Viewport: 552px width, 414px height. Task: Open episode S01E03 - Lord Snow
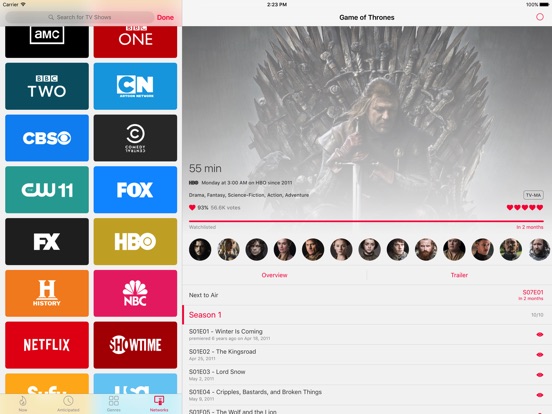click(x=367, y=375)
